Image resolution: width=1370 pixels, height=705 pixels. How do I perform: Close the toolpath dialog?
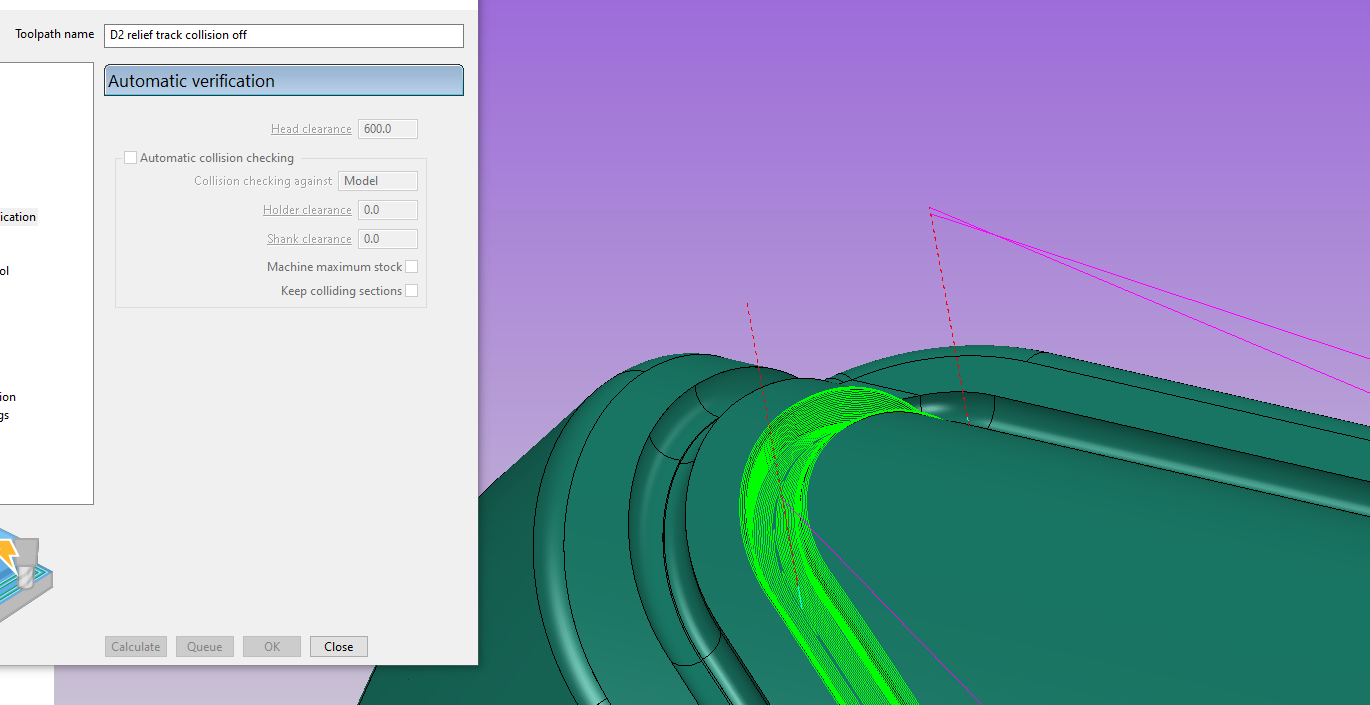point(339,647)
